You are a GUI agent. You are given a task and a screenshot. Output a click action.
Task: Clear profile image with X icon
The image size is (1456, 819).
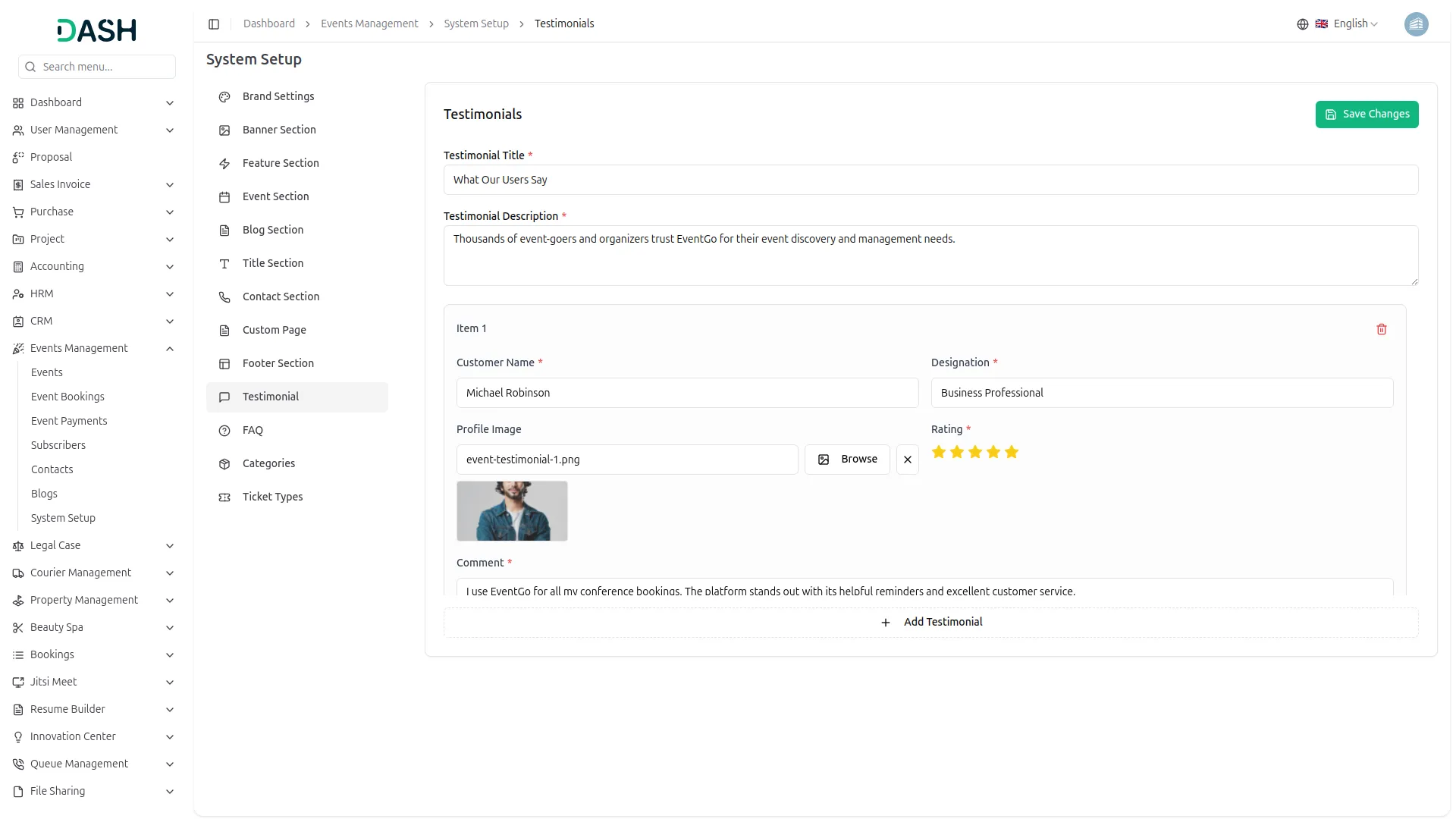907,460
